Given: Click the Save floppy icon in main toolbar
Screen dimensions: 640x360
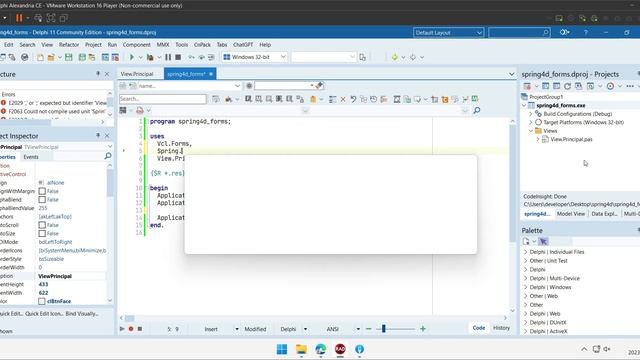Looking at the screenshot, I should (x=69, y=57).
